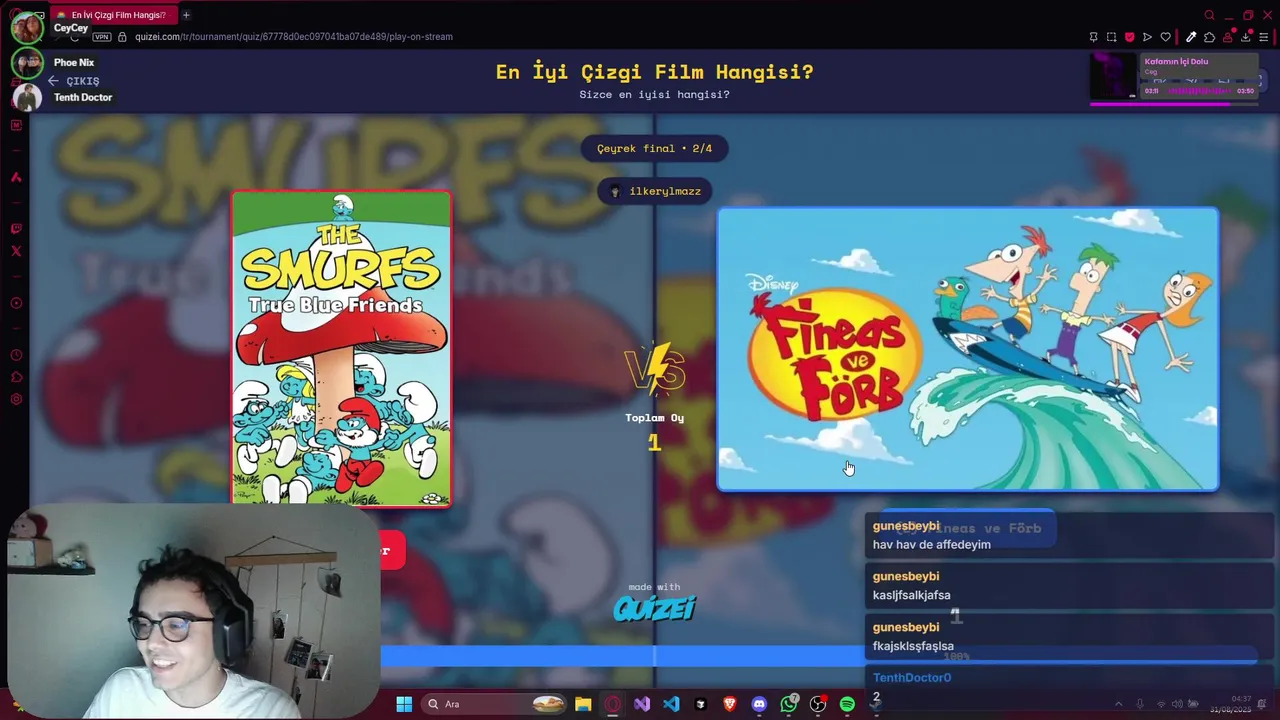Open the Easy Setup sliders icon
1280x720 pixels.
click(1263, 37)
